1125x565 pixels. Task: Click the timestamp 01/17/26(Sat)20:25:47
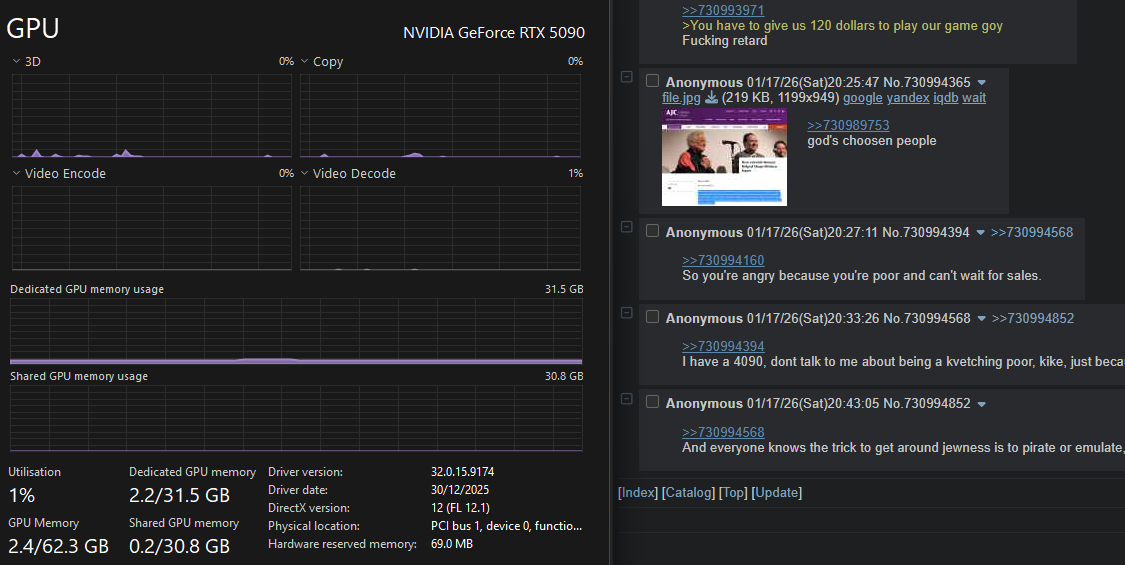click(x=813, y=82)
